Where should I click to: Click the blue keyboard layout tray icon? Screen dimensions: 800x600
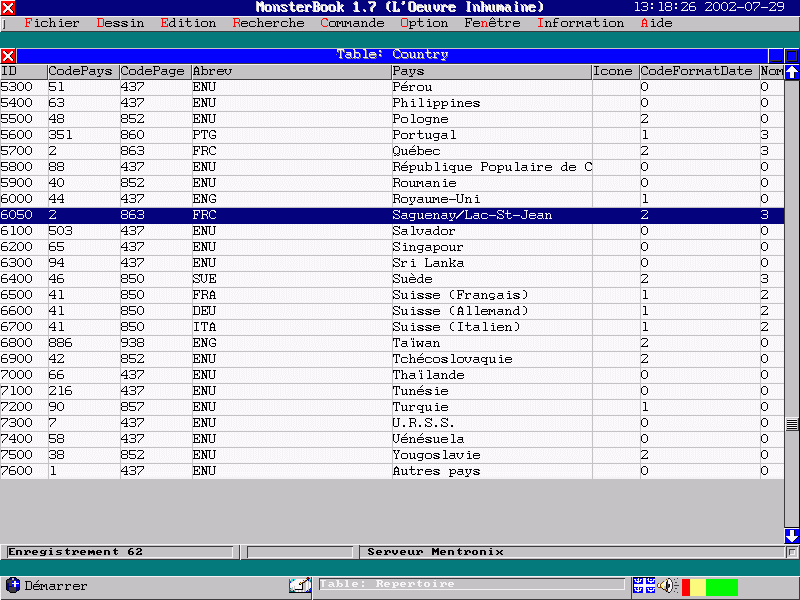point(643,585)
